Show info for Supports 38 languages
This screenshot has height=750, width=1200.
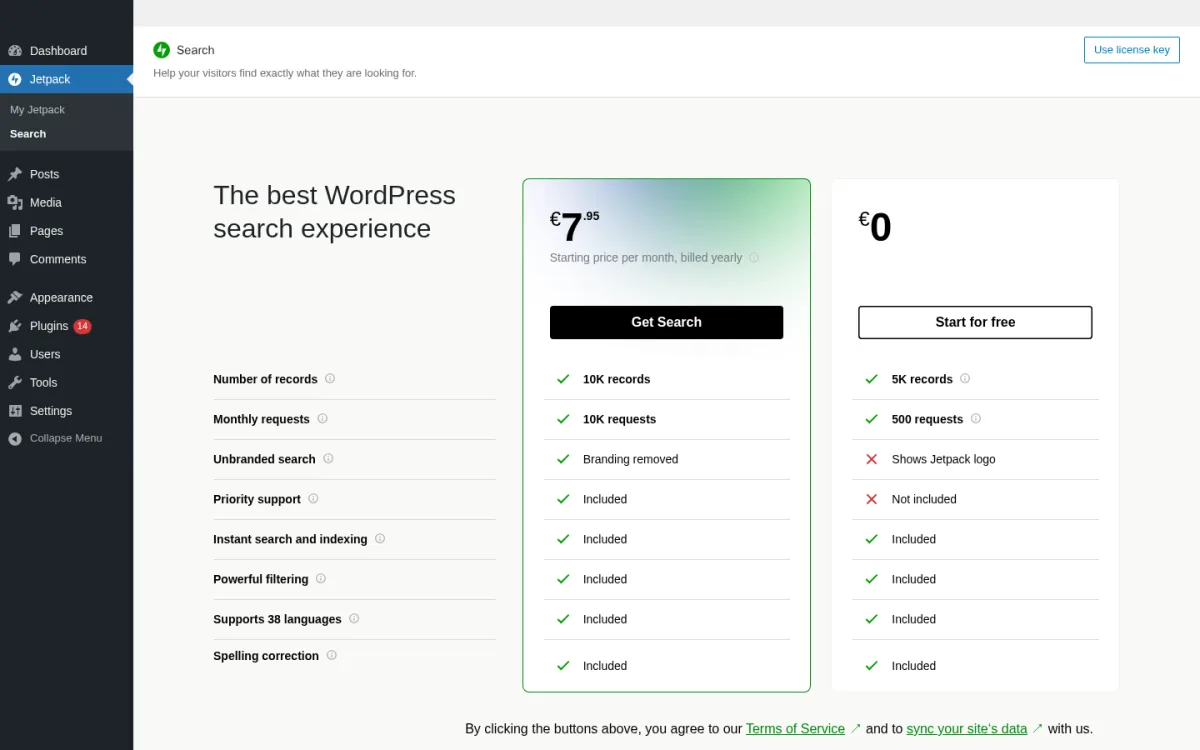[x=354, y=619]
